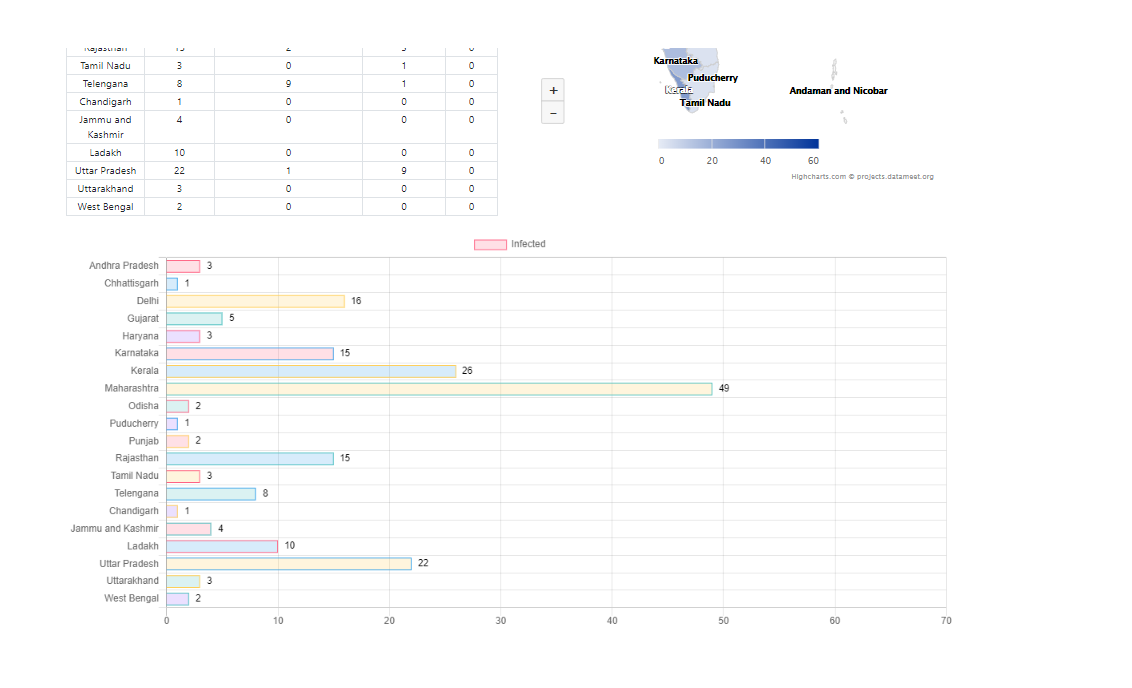Select West Bengal cell in the table
The height and width of the screenshot is (688, 1132).
coord(105,206)
